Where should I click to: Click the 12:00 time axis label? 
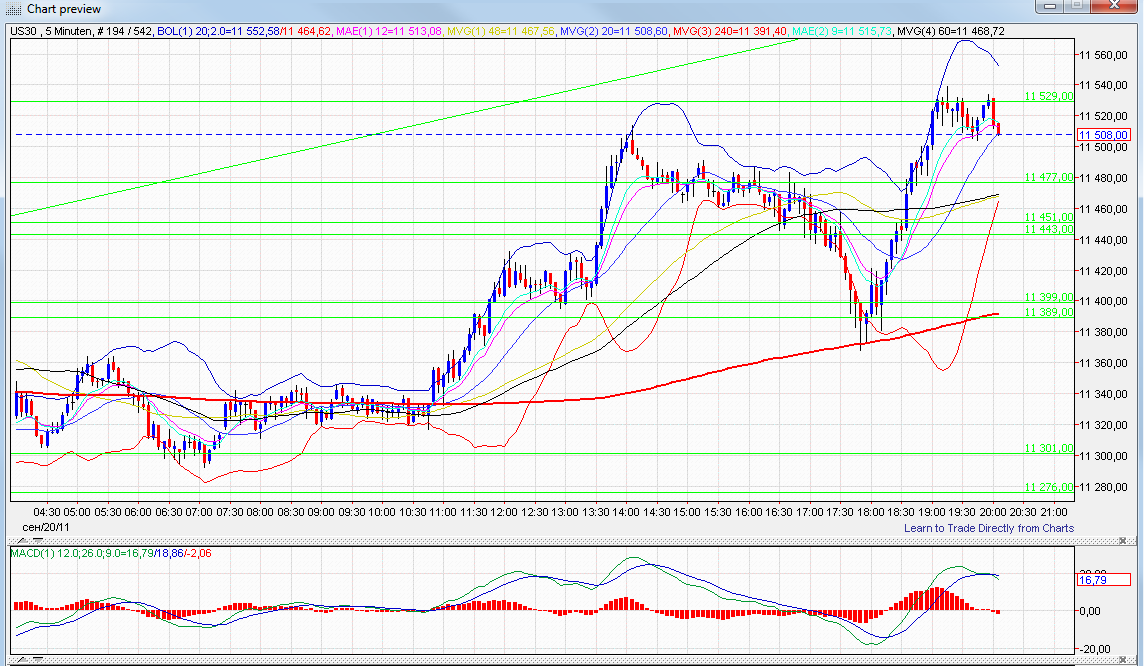[x=503, y=513]
